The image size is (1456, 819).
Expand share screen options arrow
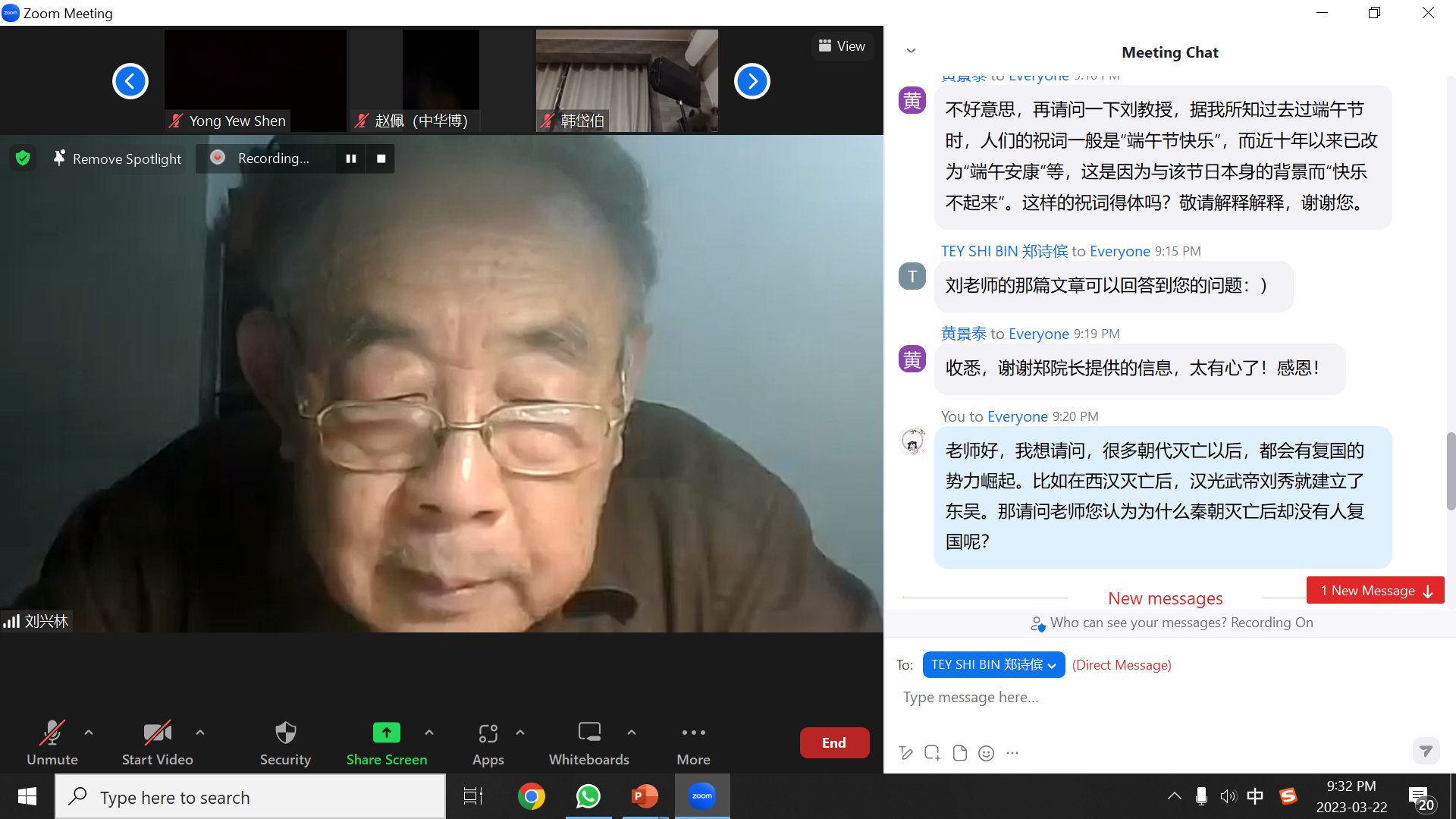pyautogui.click(x=429, y=733)
